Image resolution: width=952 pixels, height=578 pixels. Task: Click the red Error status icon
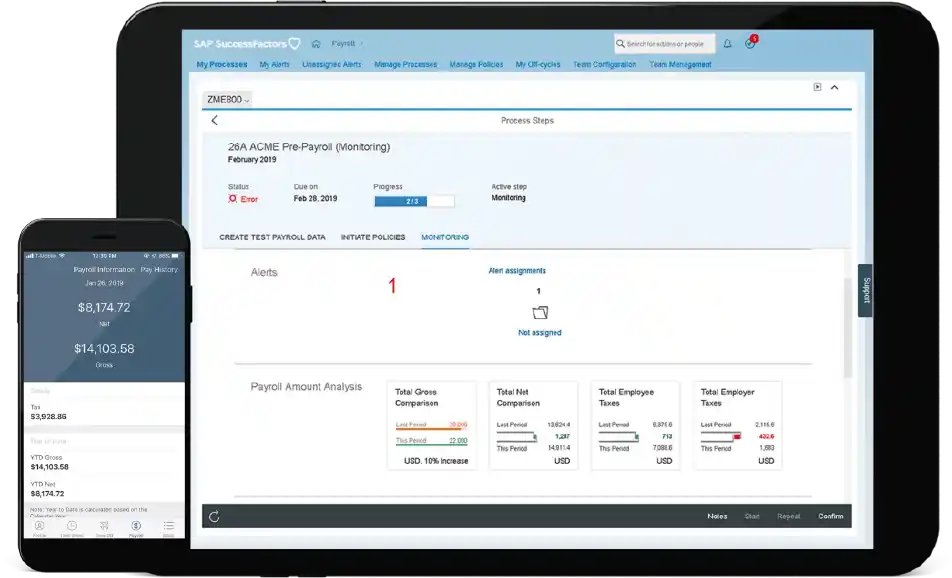tap(232, 199)
